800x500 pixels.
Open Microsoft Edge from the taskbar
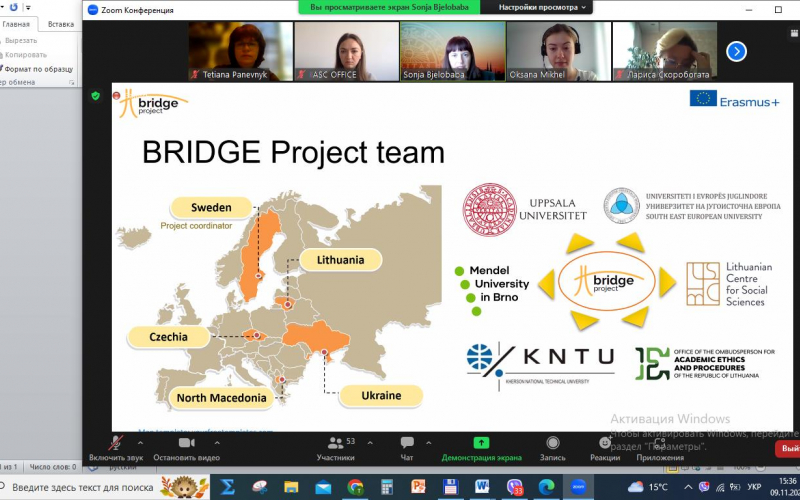click(546, 487)
